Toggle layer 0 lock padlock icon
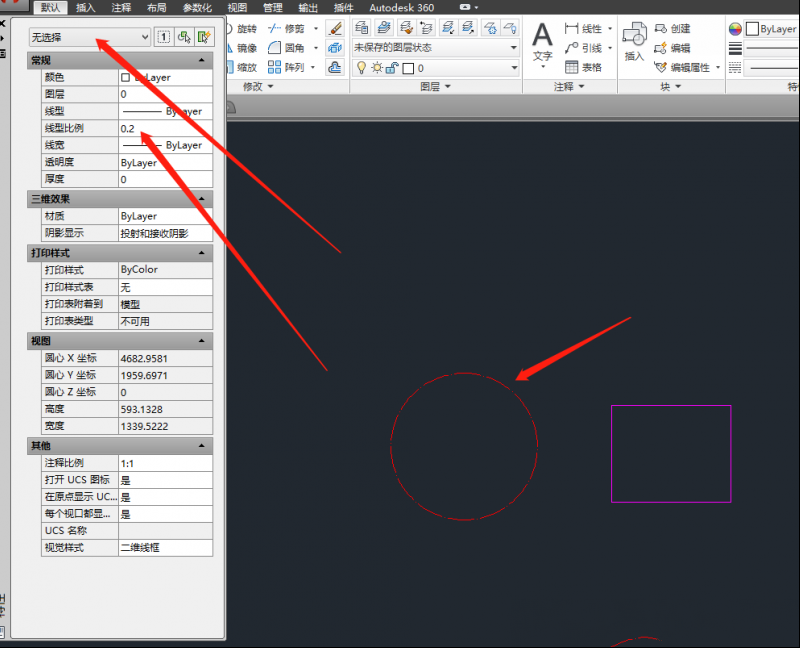800x648 pixels. point(392,67)
